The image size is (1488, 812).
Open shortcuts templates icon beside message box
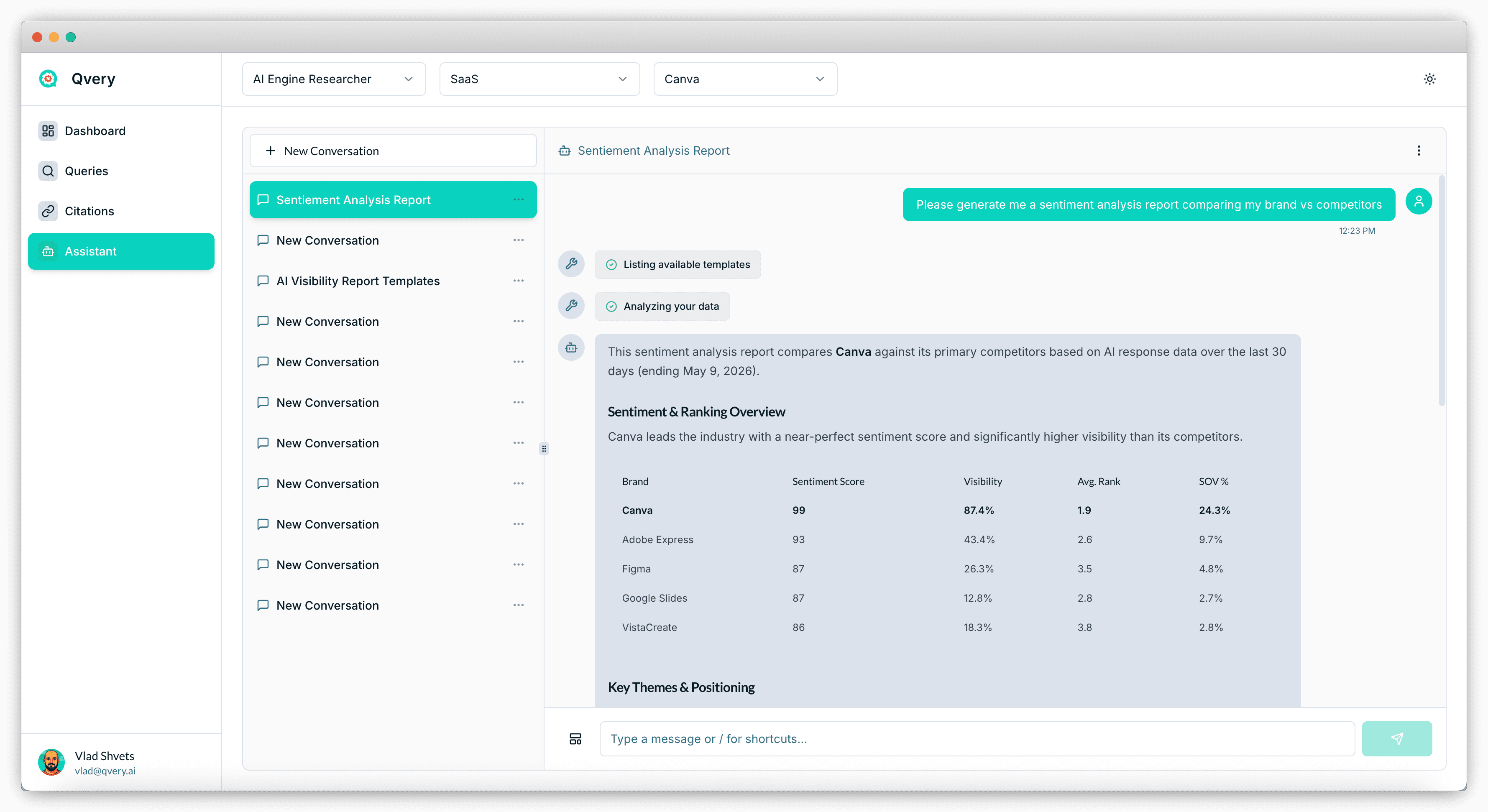[x=575, y=739]
